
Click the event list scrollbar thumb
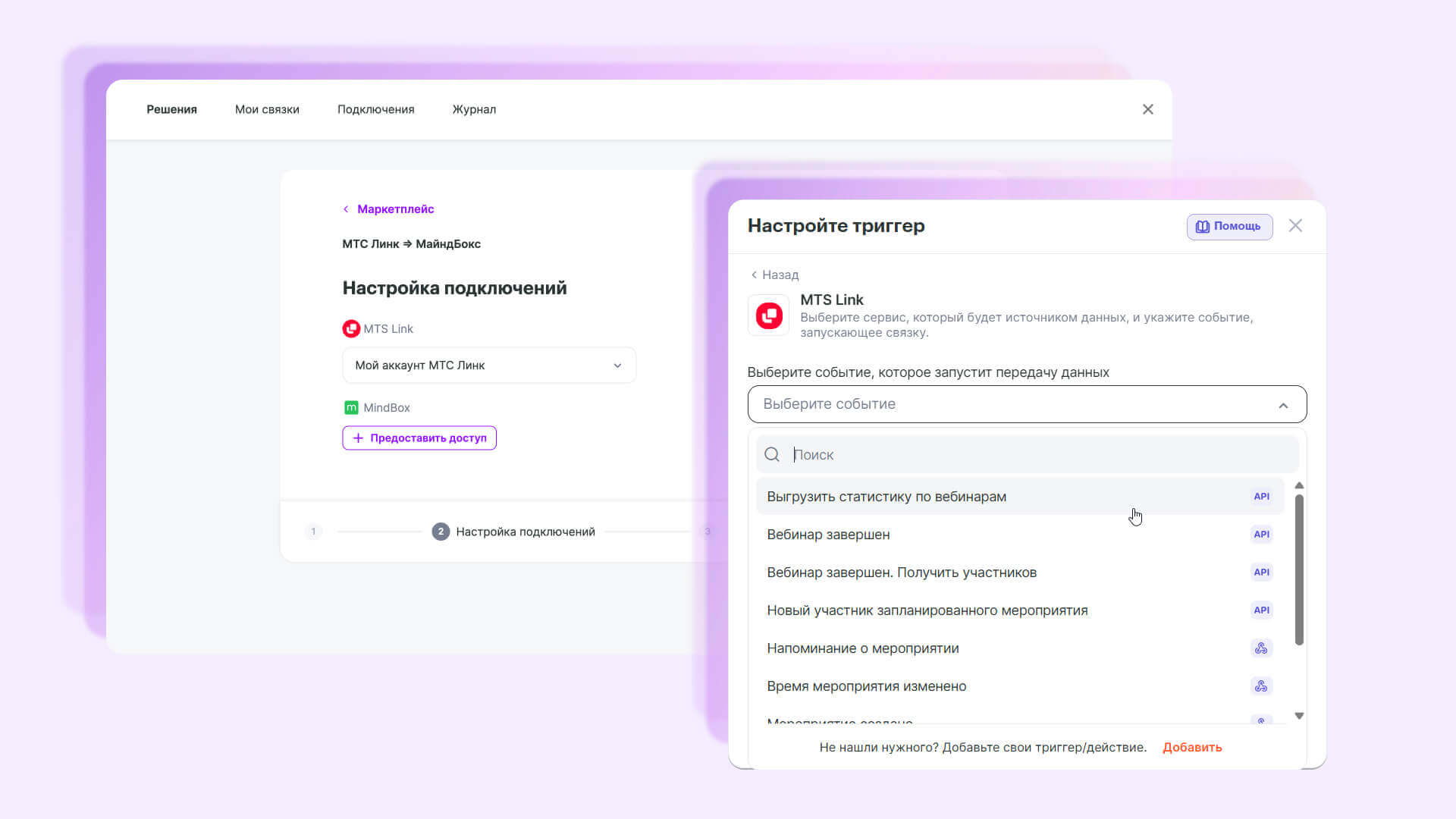1299,570
